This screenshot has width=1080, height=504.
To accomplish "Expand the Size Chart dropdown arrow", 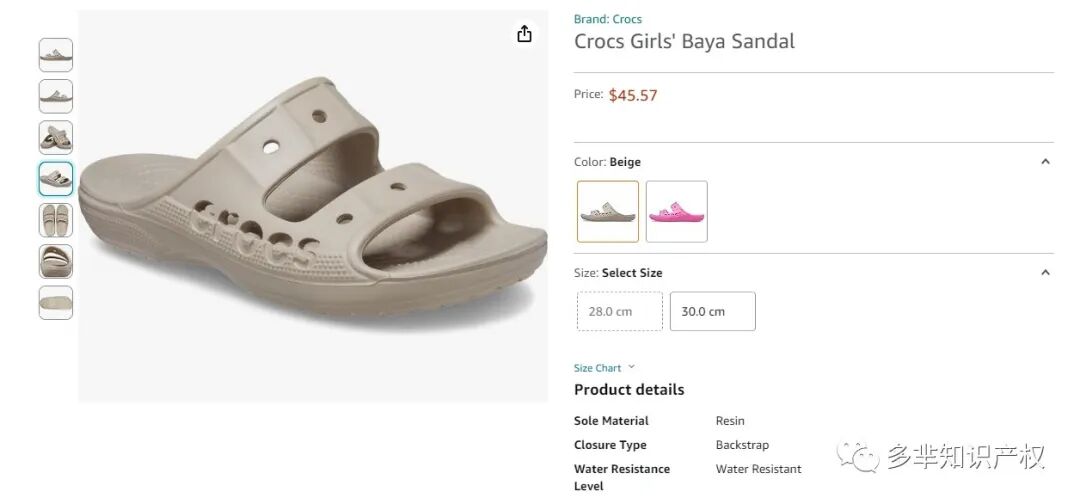I will tap(631, 367).
